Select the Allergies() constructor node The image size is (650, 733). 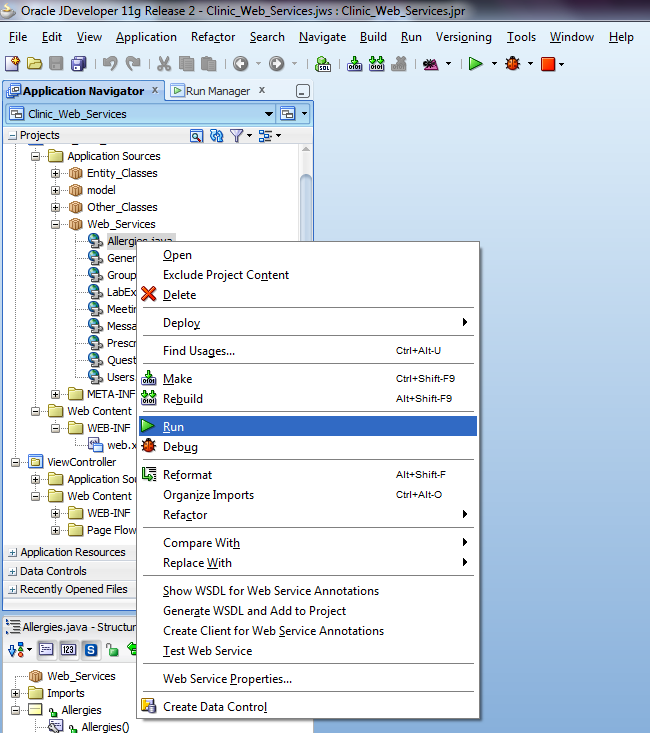tap(105, 726)
